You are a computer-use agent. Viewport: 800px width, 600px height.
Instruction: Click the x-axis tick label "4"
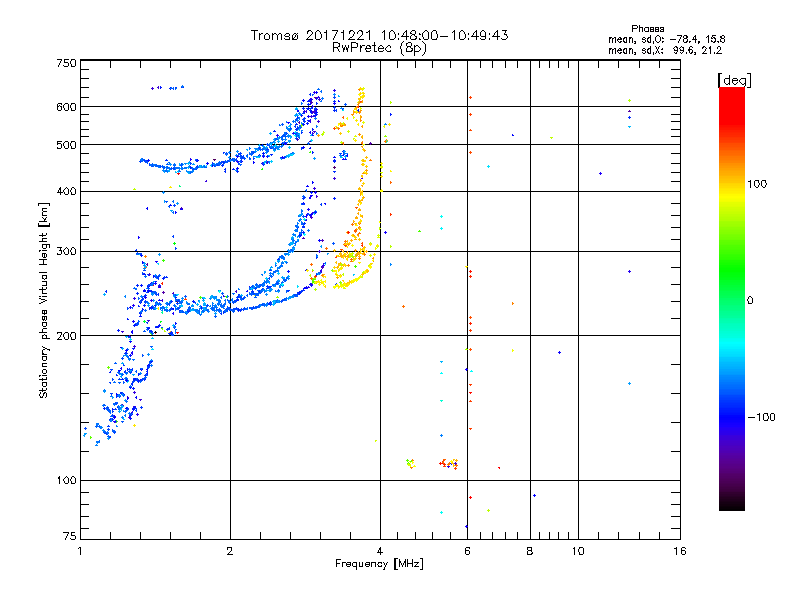(380, 551)
